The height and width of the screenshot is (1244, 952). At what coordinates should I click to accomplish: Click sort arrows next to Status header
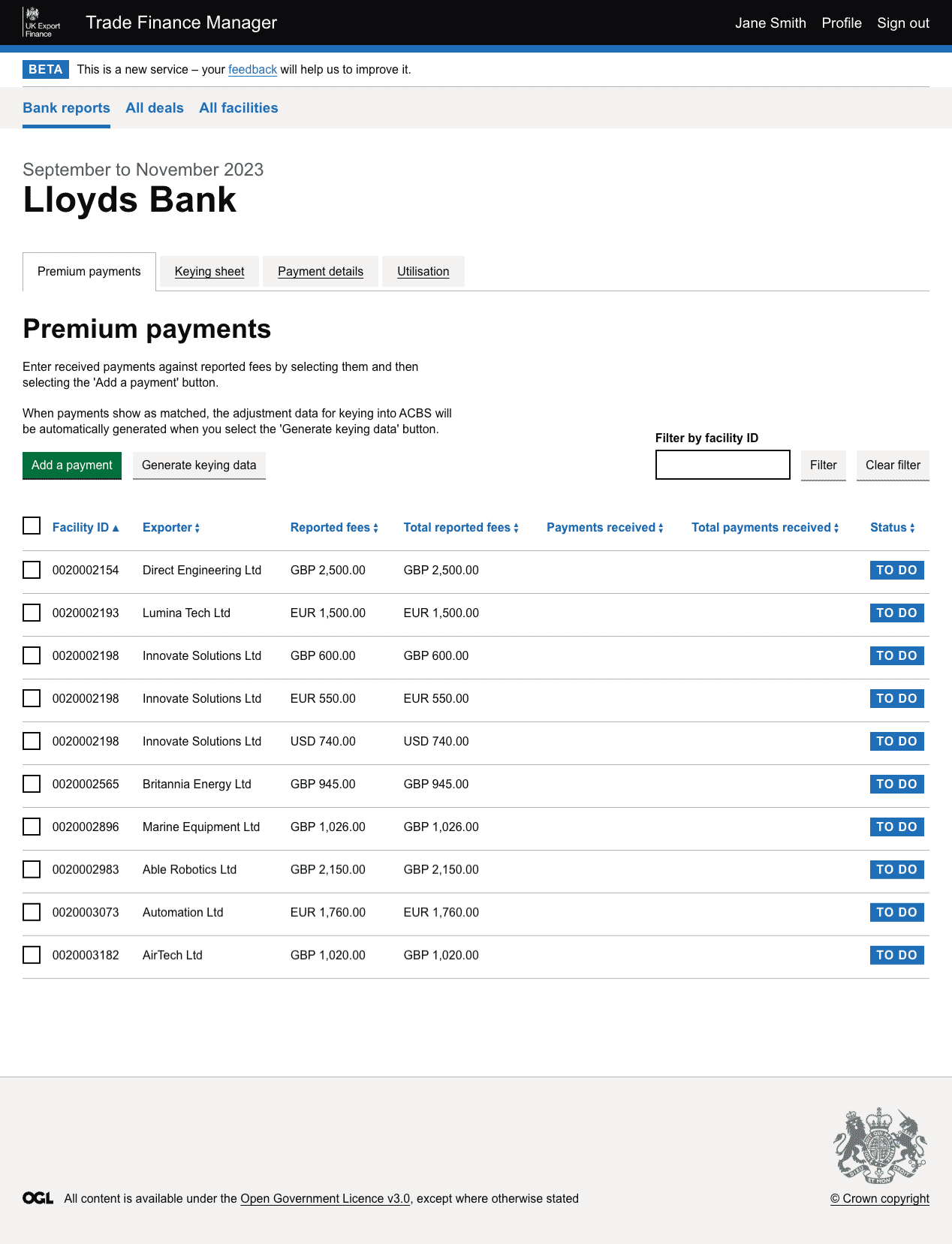[x=912, y=528]
